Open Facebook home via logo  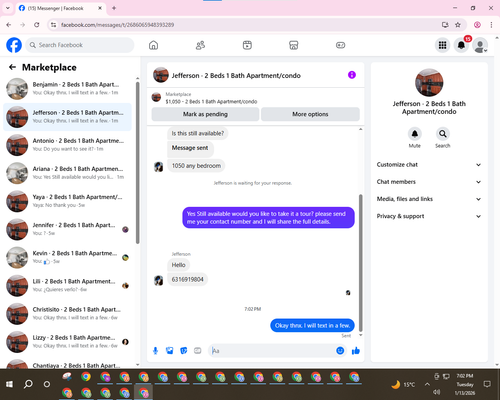[x=14, y=45]
